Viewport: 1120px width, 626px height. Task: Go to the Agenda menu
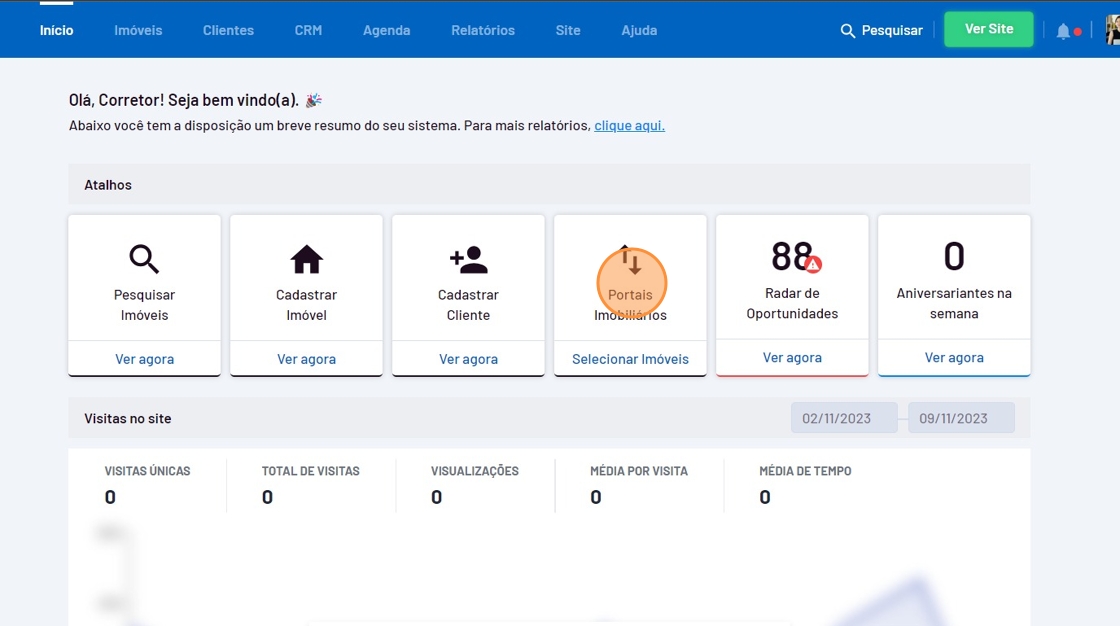(386, 30)
